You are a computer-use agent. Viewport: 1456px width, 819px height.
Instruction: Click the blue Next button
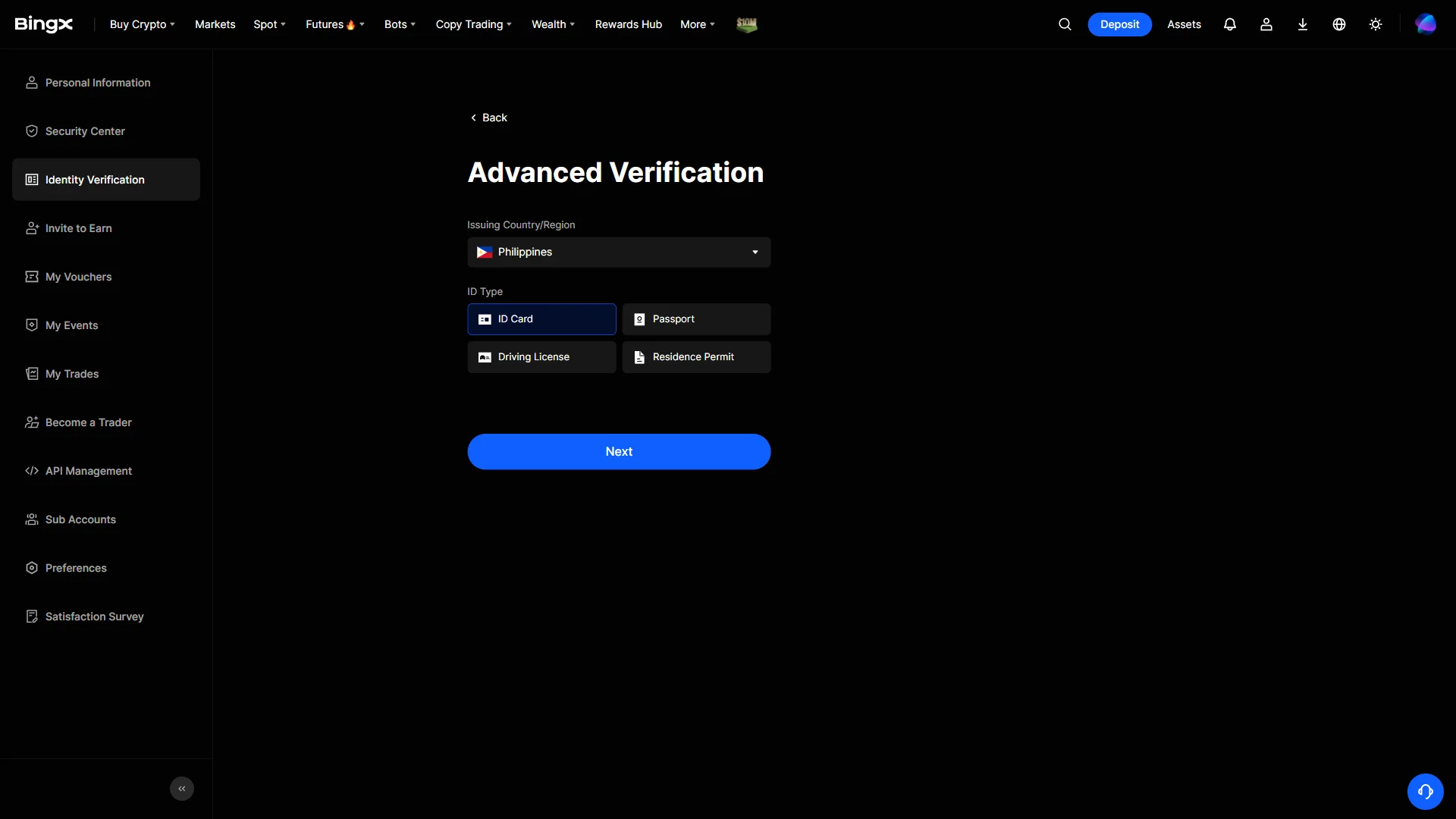click(619, 451)
